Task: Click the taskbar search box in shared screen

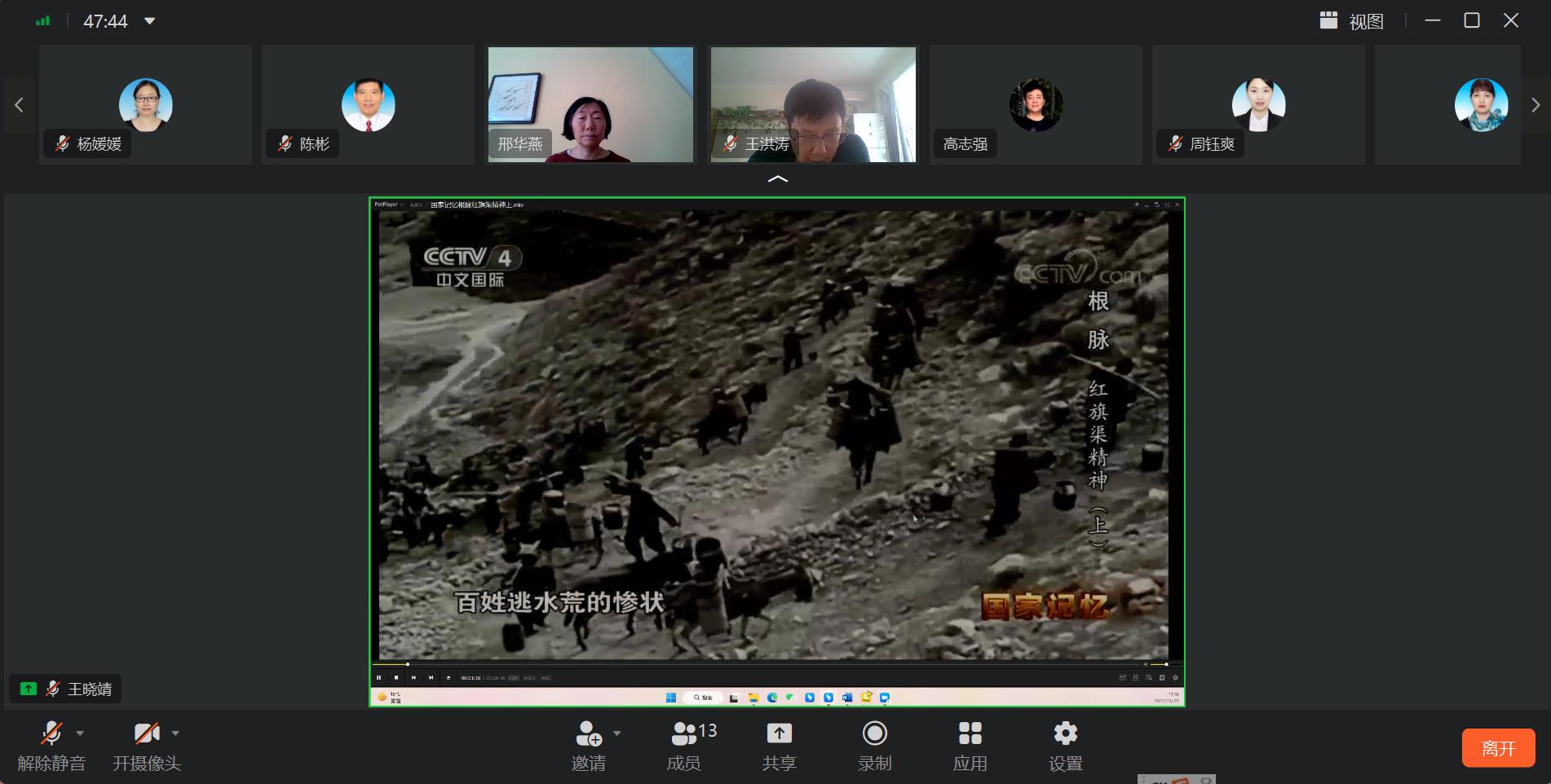Action: pyautogui.click(x=703, y=698)
